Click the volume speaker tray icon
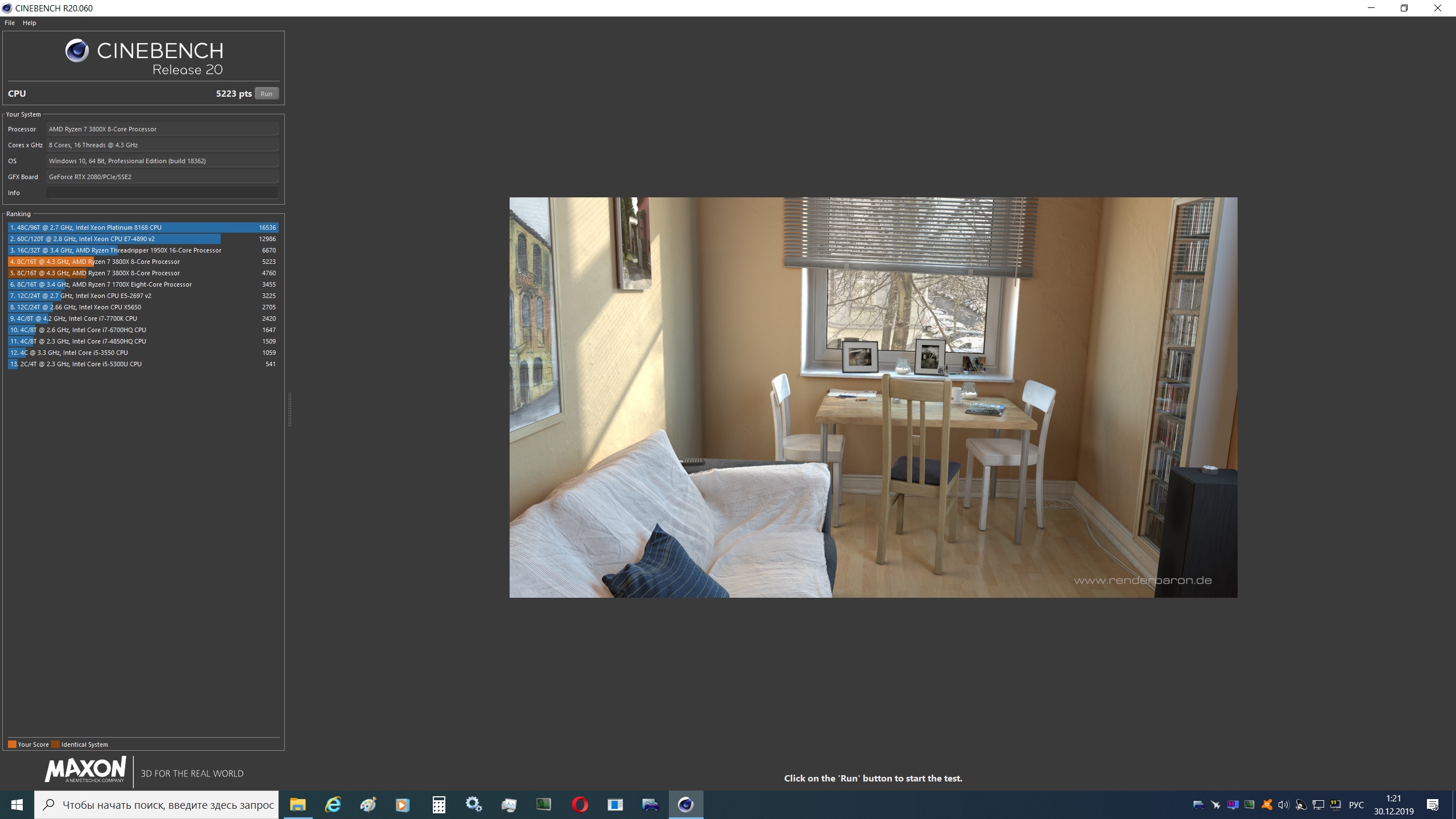The width and height of the screenshot is (1456, 819). point(1283,805)
